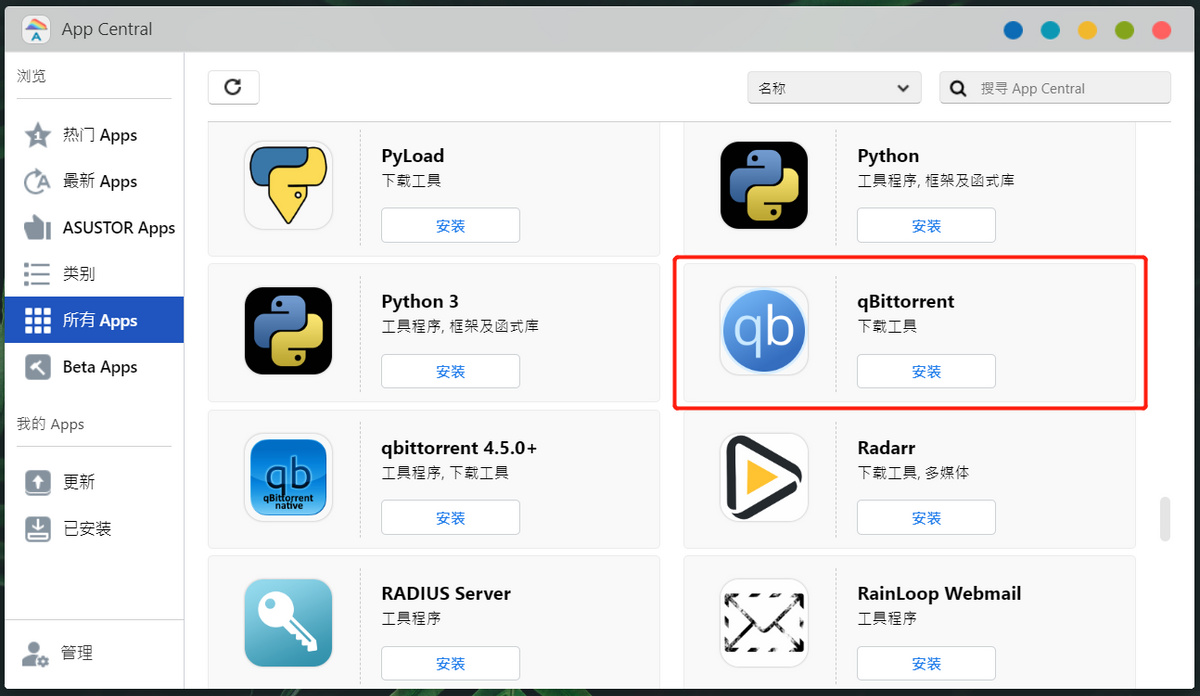The width and height of the screenshot is (1200, 696).
Task: Click the RainLoop Webmail title text
Action: coord(939,594)
